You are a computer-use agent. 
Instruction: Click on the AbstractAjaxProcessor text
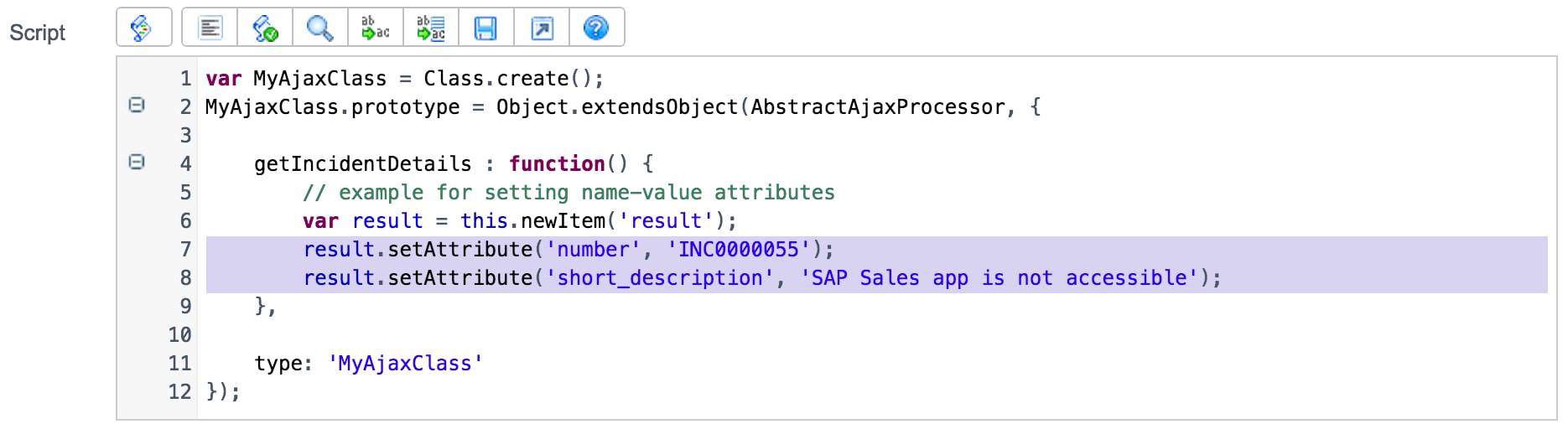tap(877, 107)
